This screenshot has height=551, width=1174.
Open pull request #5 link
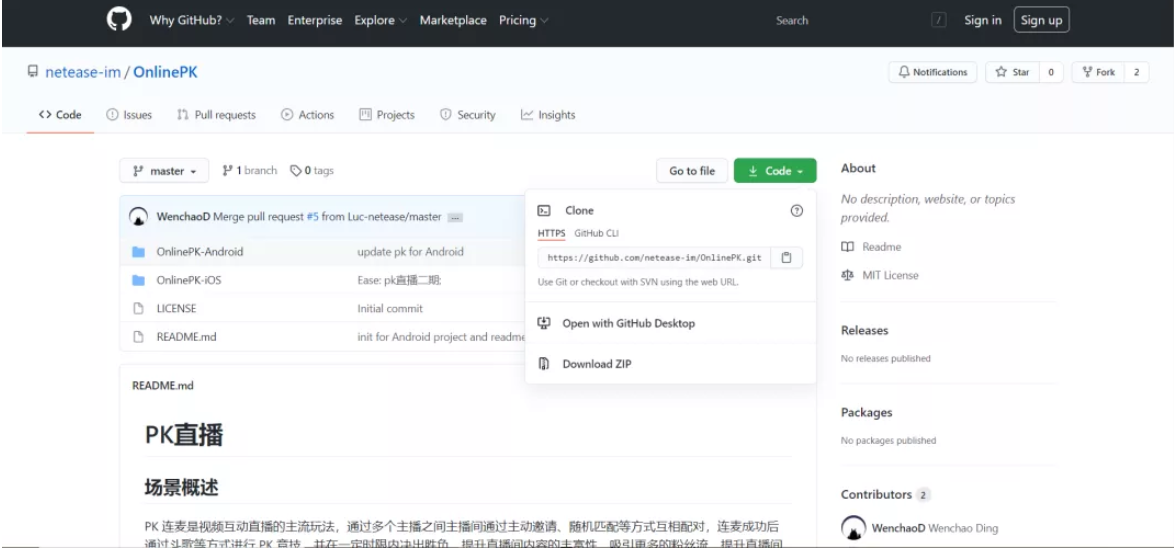[x=313, y=217]
